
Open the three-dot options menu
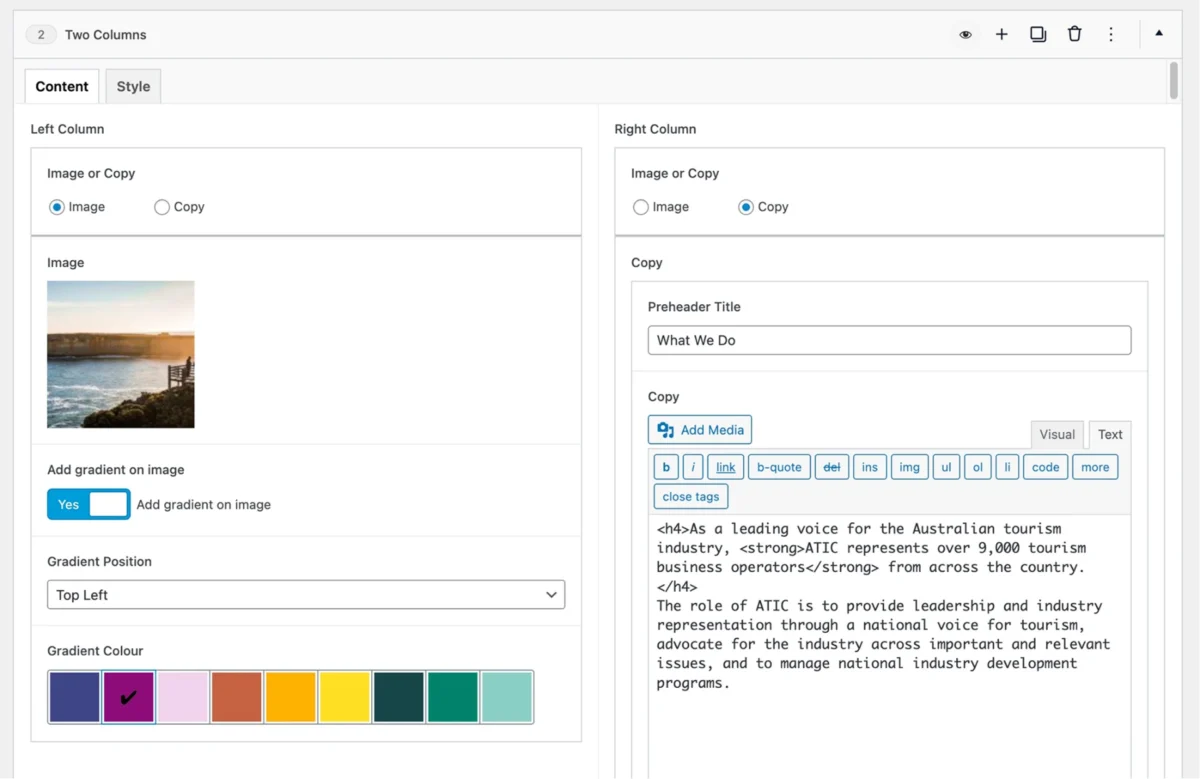[1111, 34]
